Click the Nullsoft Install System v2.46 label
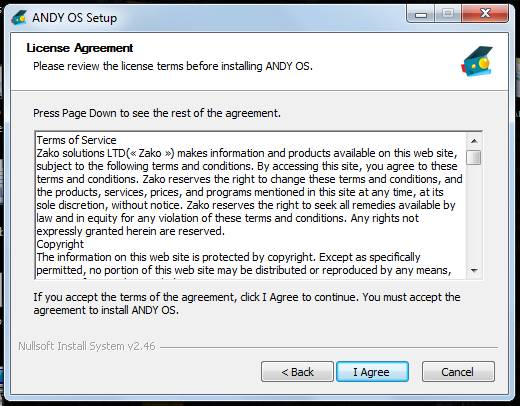The height and width of the screenshot is (406, 520). 87,346
